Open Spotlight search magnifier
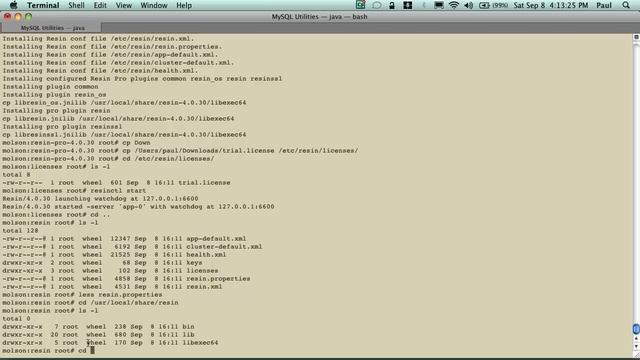 tap(626, 5)
